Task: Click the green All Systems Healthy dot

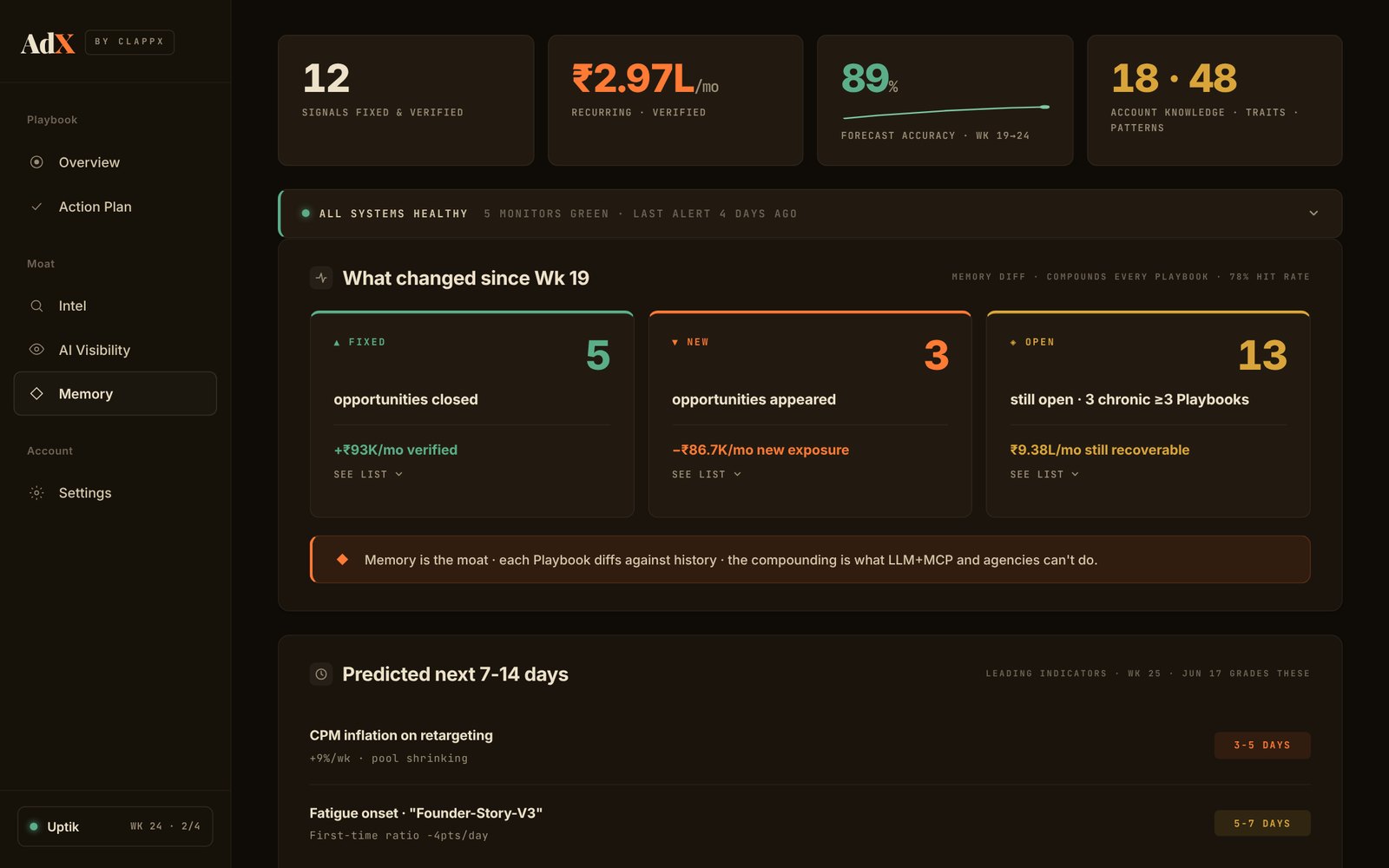Action: pyautogui.click(x=306, y=214)
